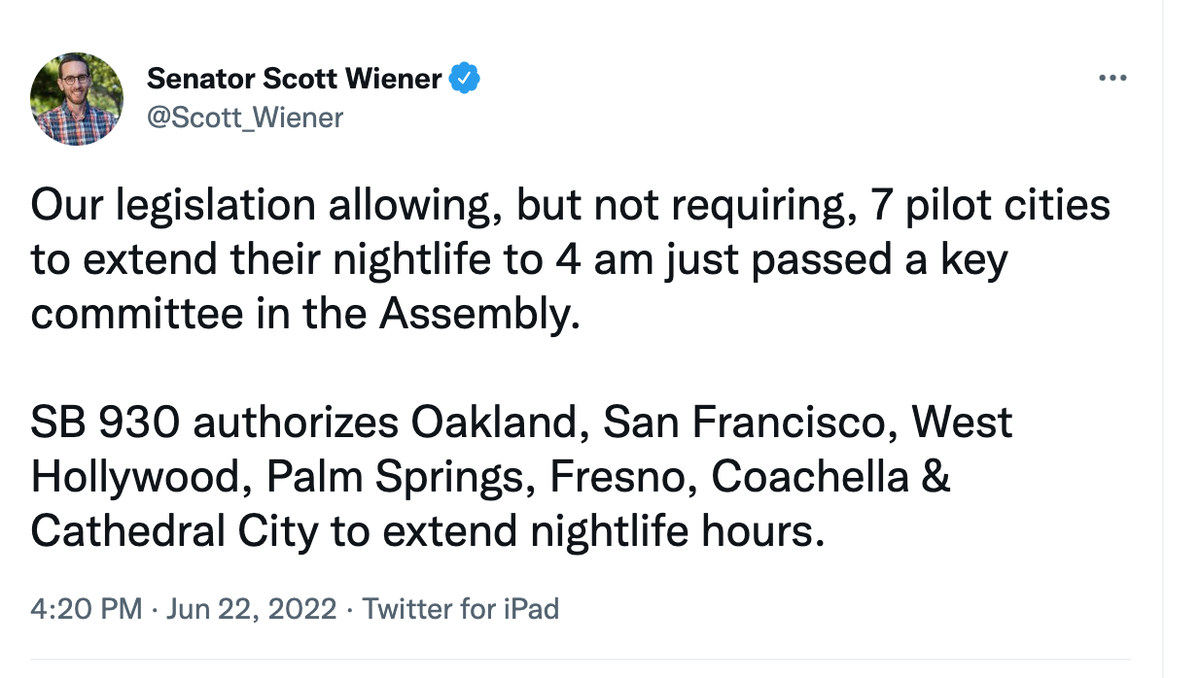Open the three-dot more options menu
The image size is (1200, 678).
point(1112,79)
